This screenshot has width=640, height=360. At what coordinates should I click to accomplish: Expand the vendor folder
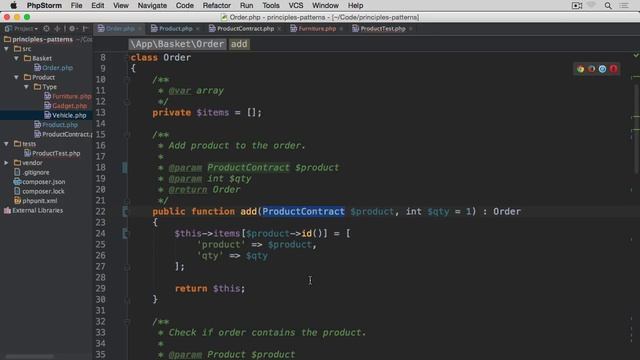pos(6,163)
